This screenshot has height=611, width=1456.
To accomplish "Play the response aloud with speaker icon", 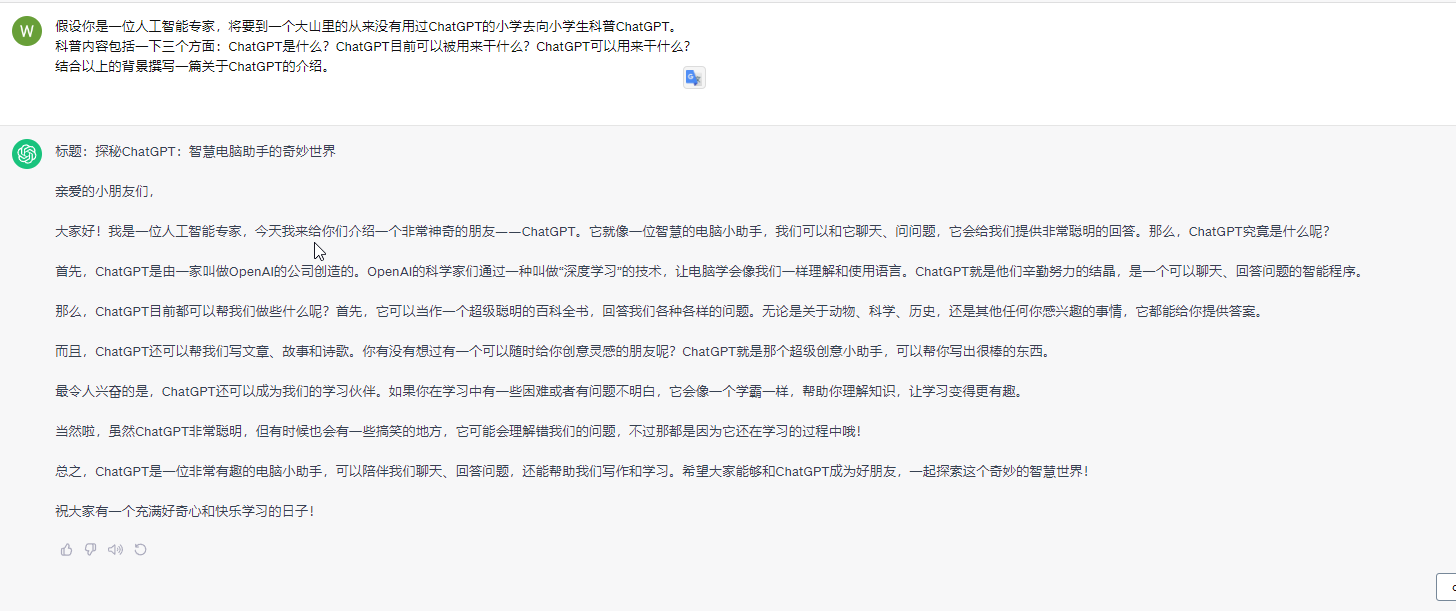I will coord(115,549).
